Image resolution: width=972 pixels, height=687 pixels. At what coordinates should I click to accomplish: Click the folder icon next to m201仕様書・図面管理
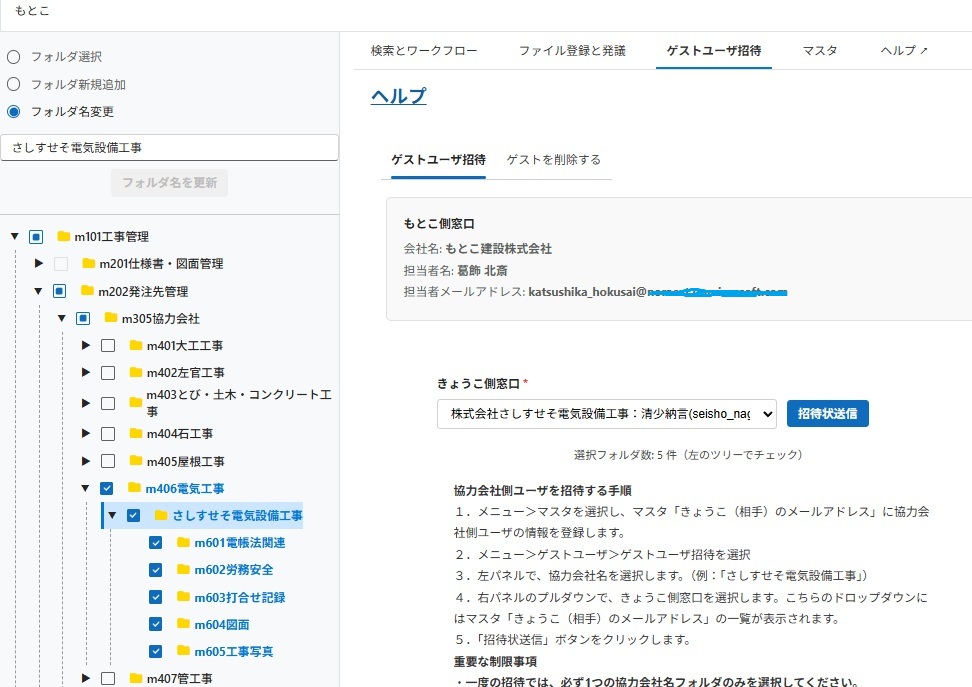point(88,264)
